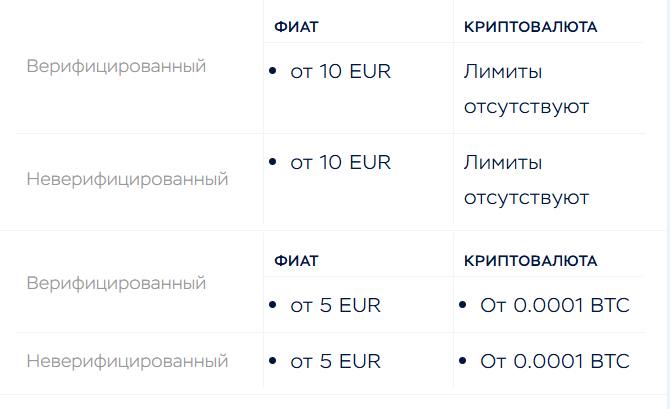The image size is (670, 409).
Task: Select Верифицированный label beside от 5 EUR
Action: 116,283
